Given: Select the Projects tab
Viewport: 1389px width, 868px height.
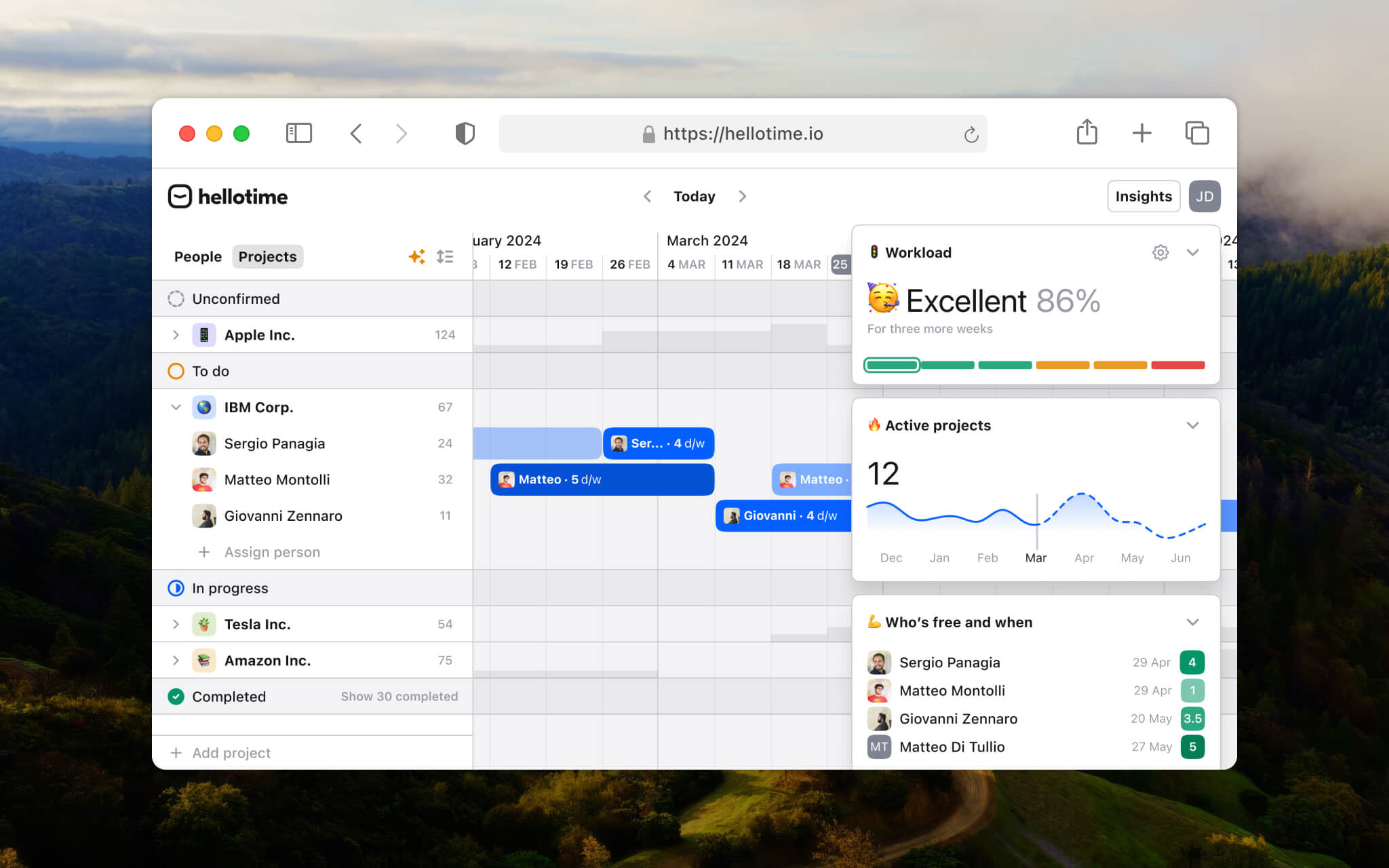Looking at the screenshot, I should tap(267, 256).
